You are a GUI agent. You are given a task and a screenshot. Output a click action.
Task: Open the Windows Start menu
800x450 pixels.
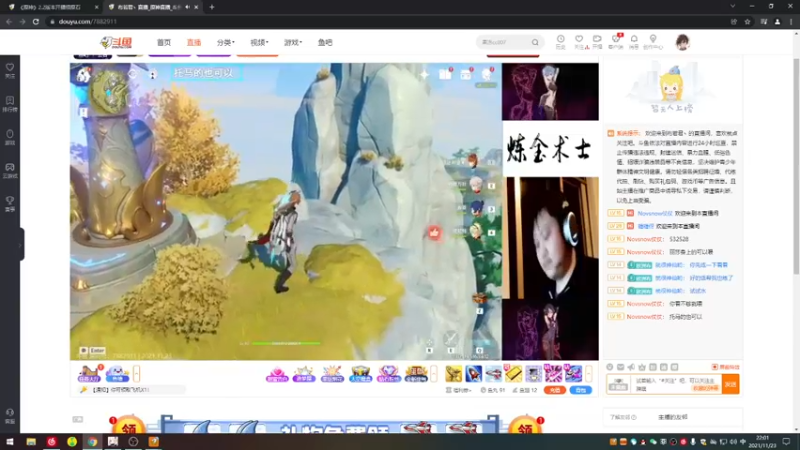10,442
